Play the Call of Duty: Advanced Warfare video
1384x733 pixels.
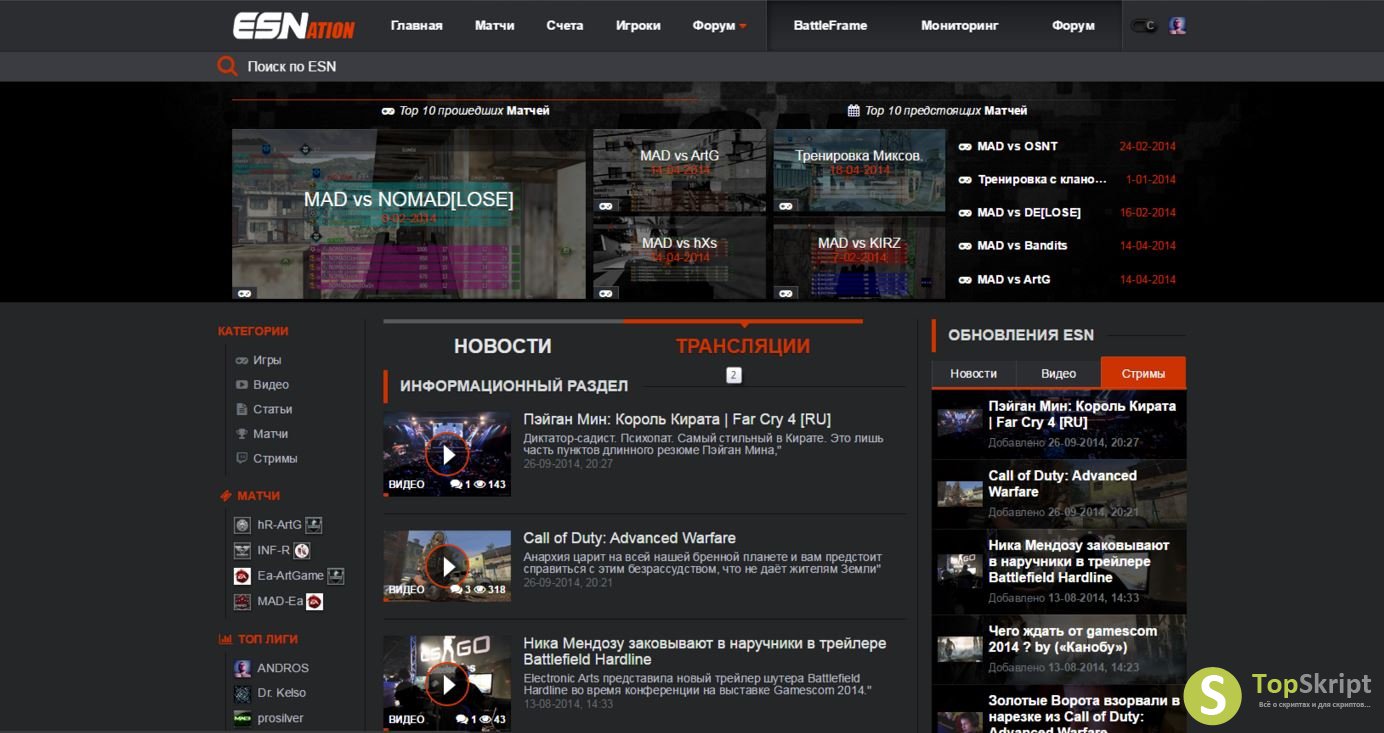pyautogui.click(x=447, y=567)
